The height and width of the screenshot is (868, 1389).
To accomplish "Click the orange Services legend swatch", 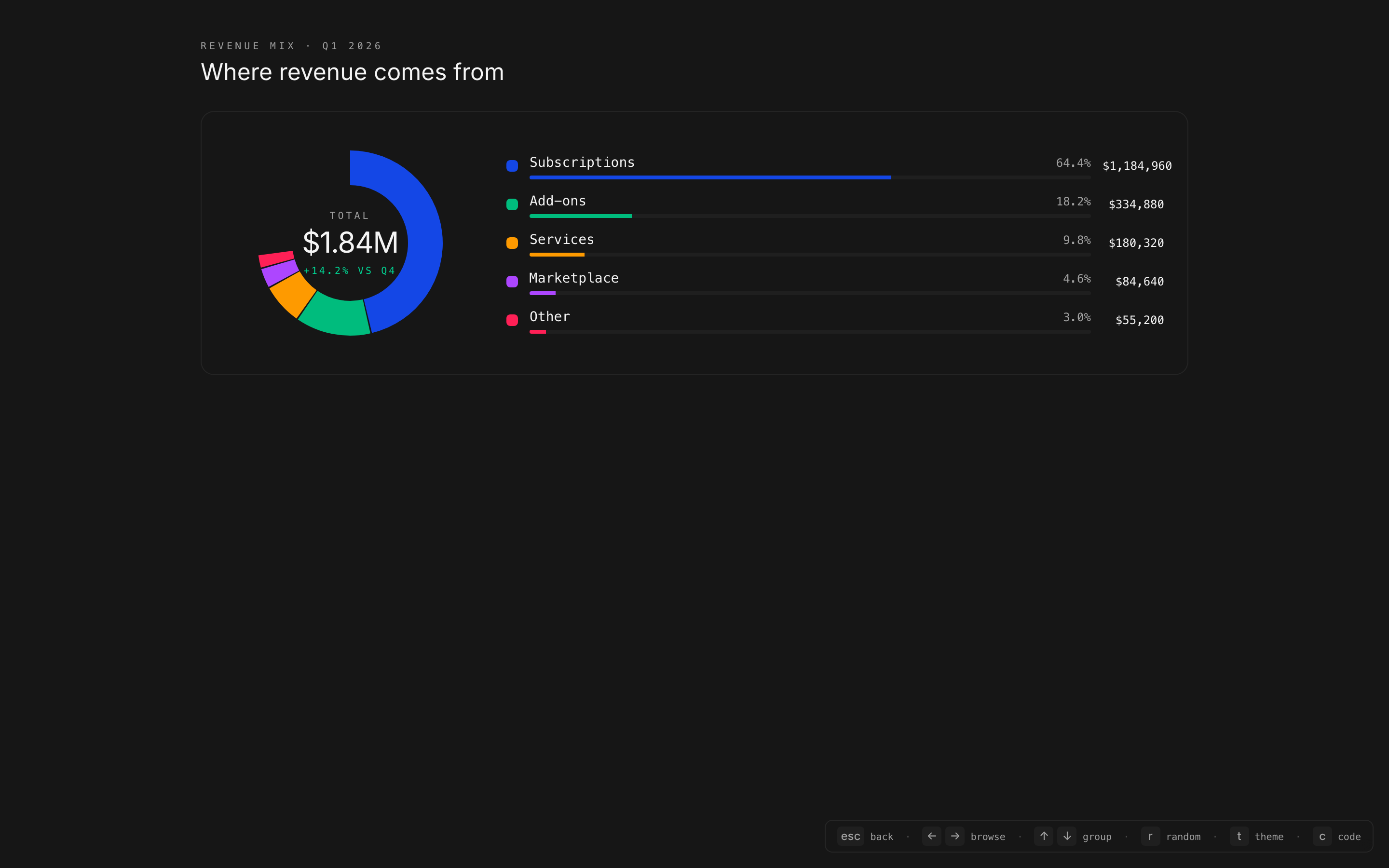I will point(512,243).
